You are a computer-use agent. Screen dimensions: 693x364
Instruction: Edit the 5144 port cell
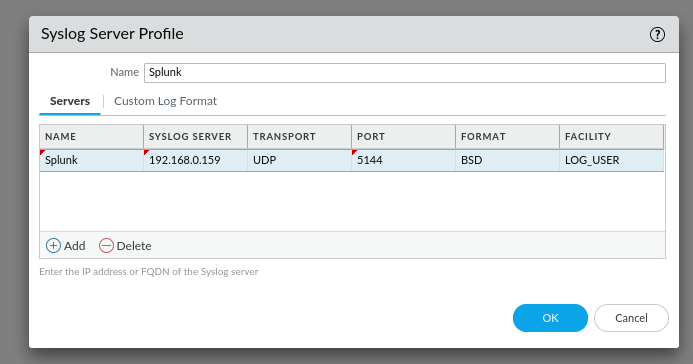coord(404,160)
